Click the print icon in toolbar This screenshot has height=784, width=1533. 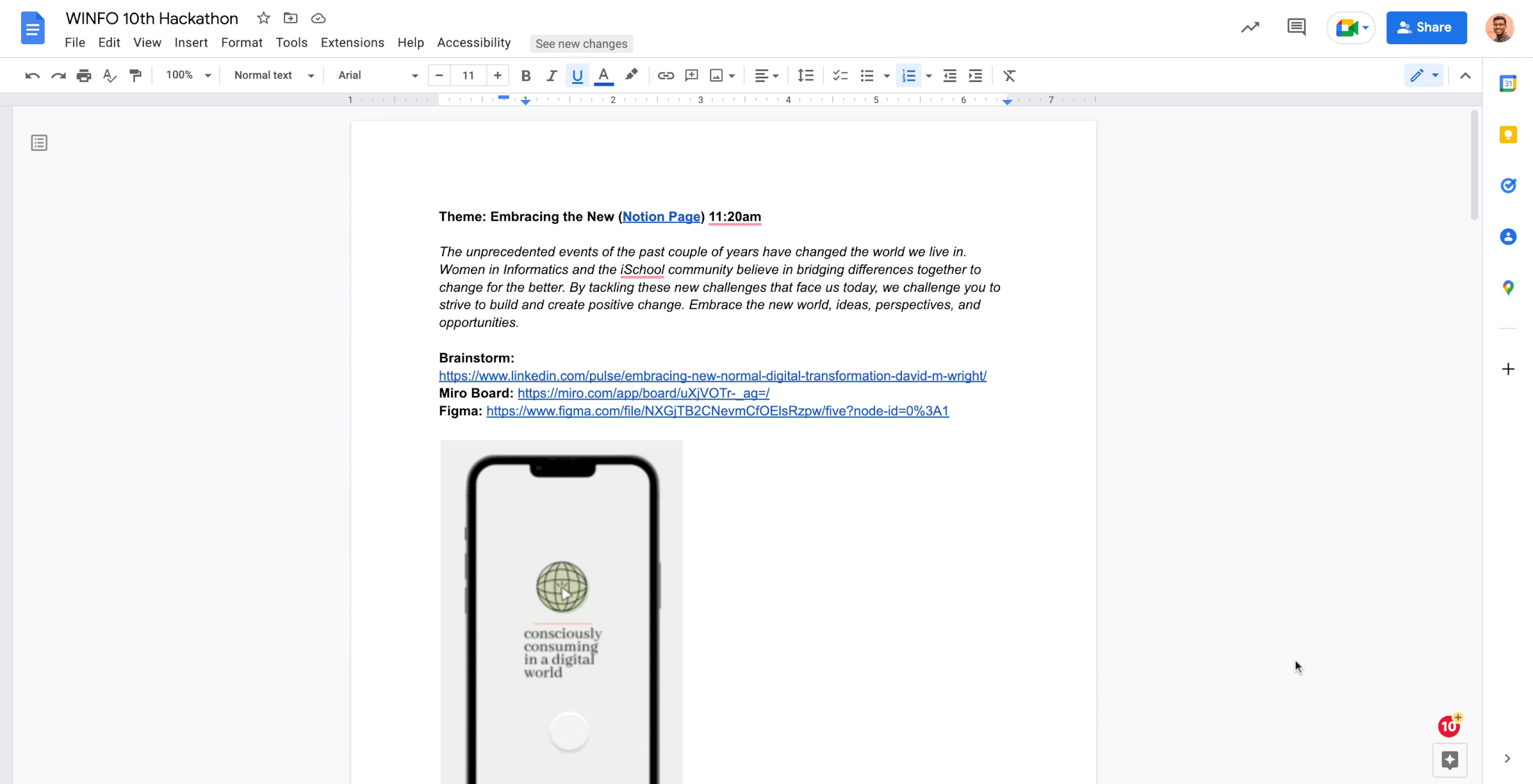pyautogui.click(x=84, y=75)
